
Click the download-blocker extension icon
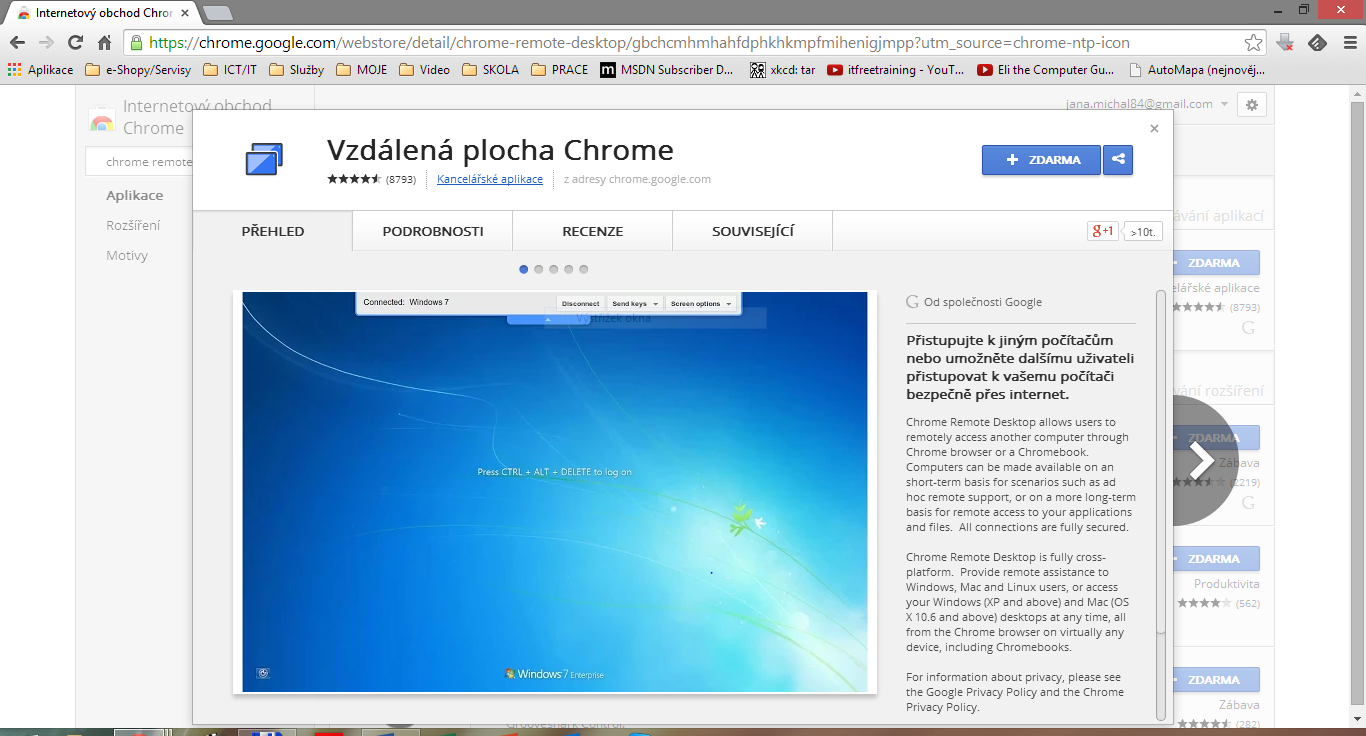[1284, 42]
